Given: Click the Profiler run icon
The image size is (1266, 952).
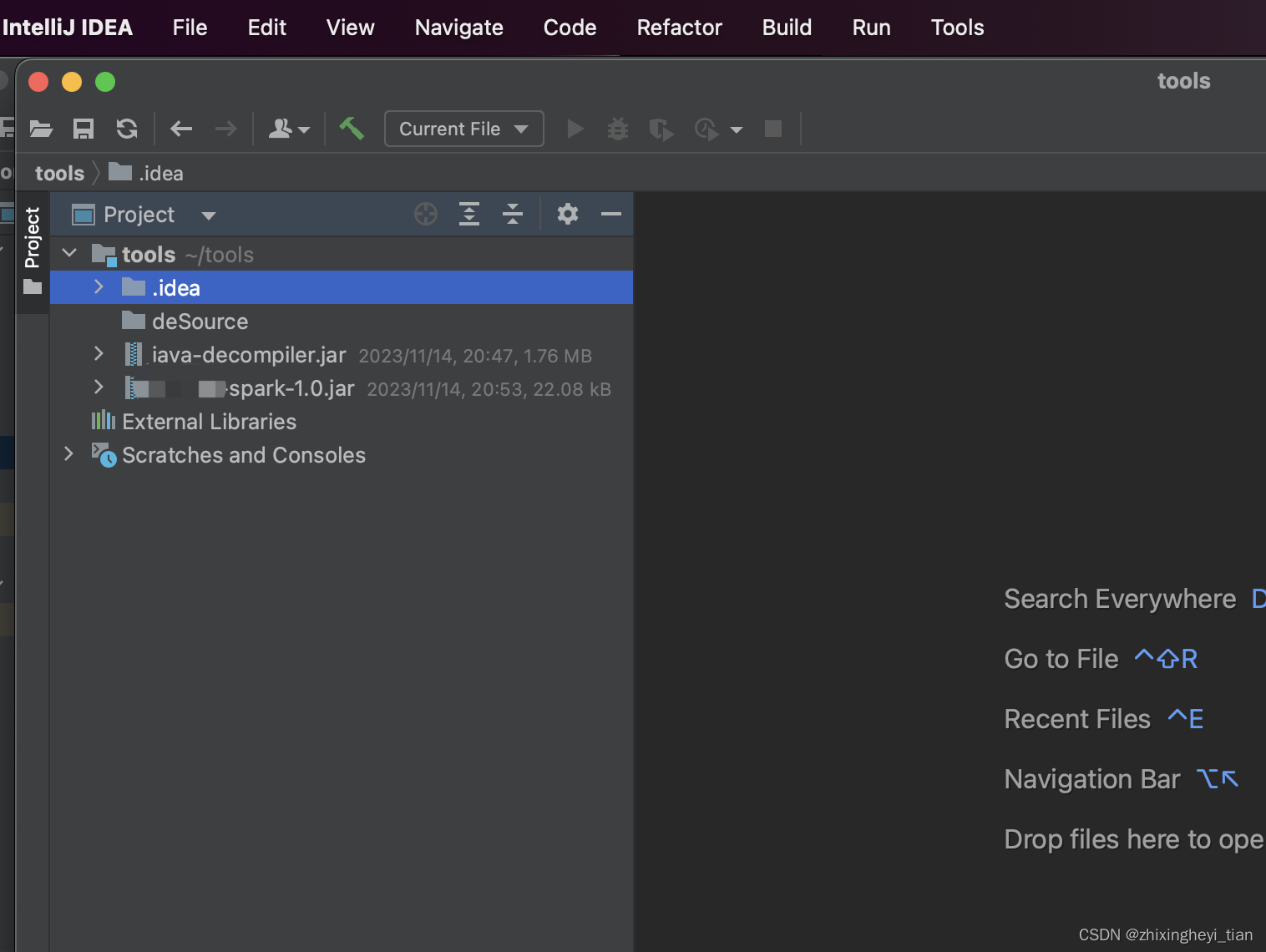Looking at the screenshot, I should [706, 129].
